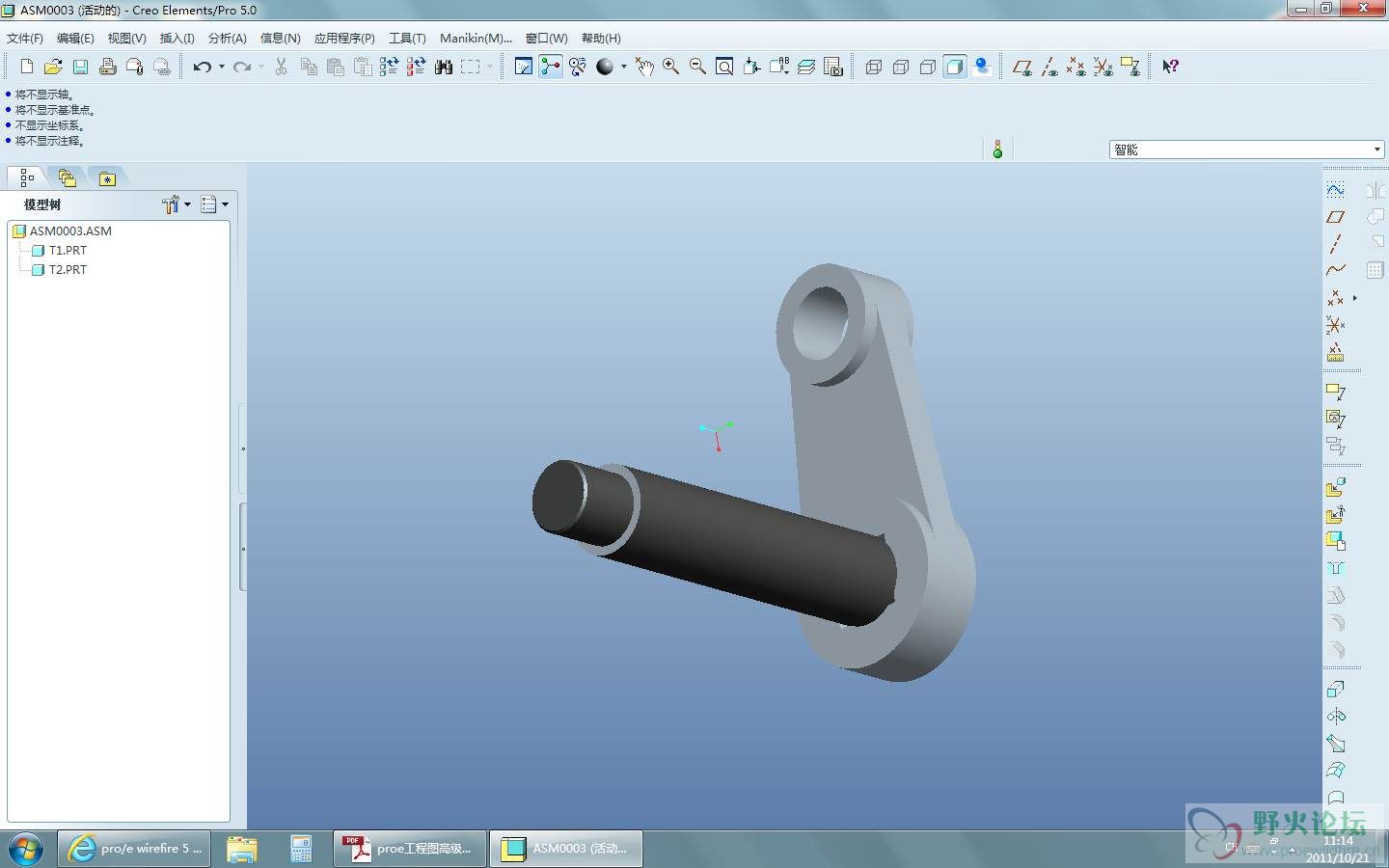
Task: Select T2.PRT in the model tree
Action: pos(68,270)
